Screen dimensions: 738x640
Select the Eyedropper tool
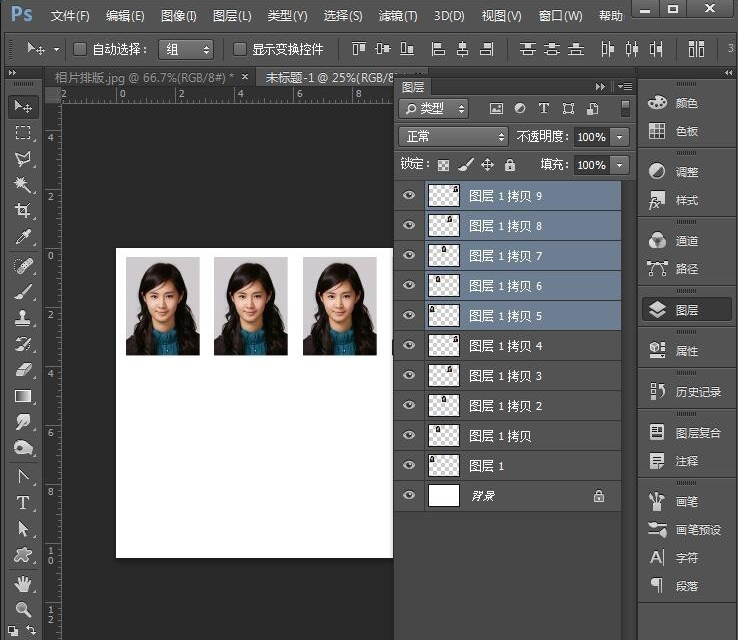pyautogui.click(x=22, y=238)
